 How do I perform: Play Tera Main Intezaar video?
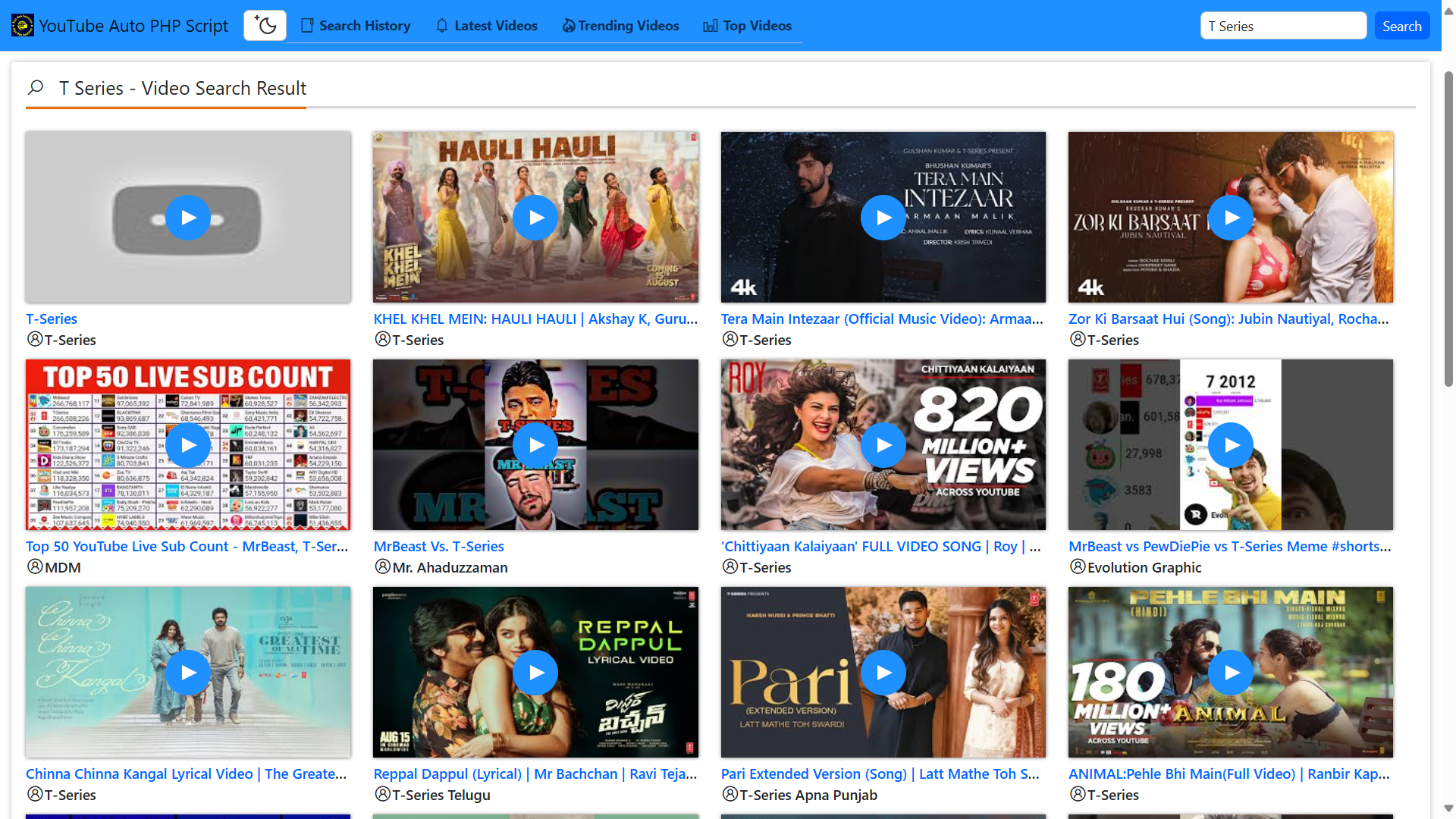point(883,218)
